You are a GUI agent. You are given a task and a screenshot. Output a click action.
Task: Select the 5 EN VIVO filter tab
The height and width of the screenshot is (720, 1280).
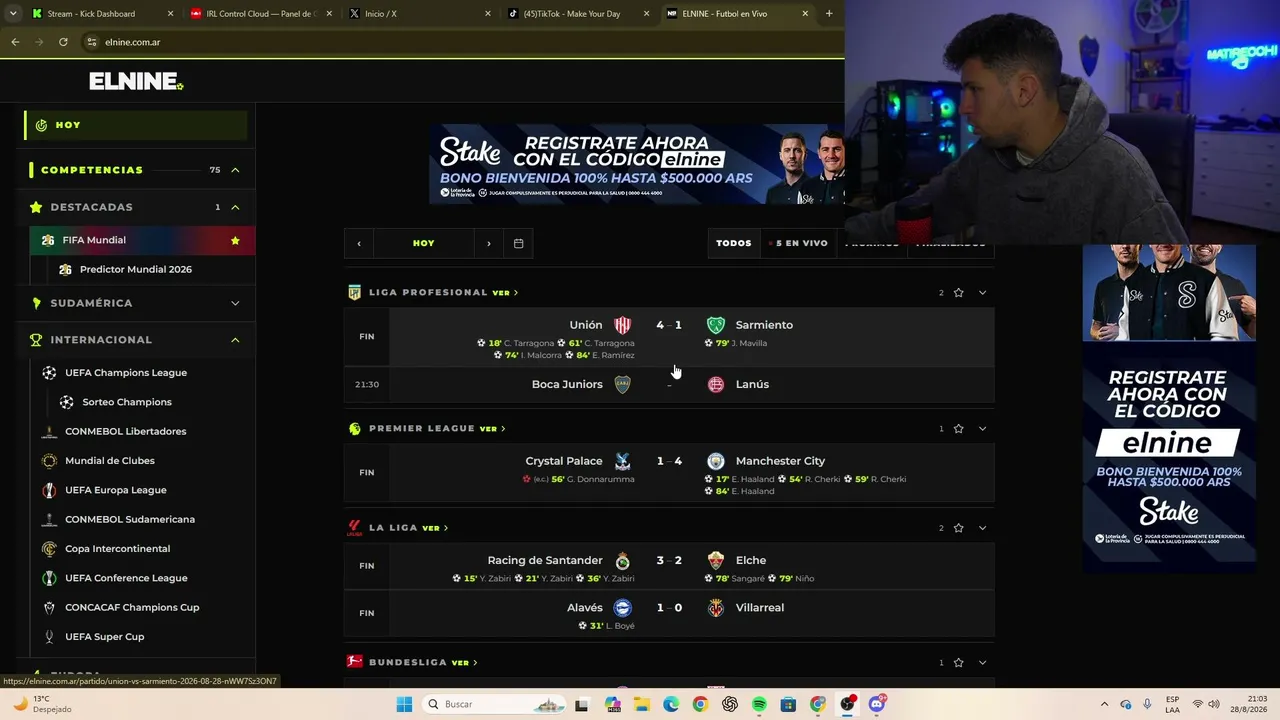point(798,243)
